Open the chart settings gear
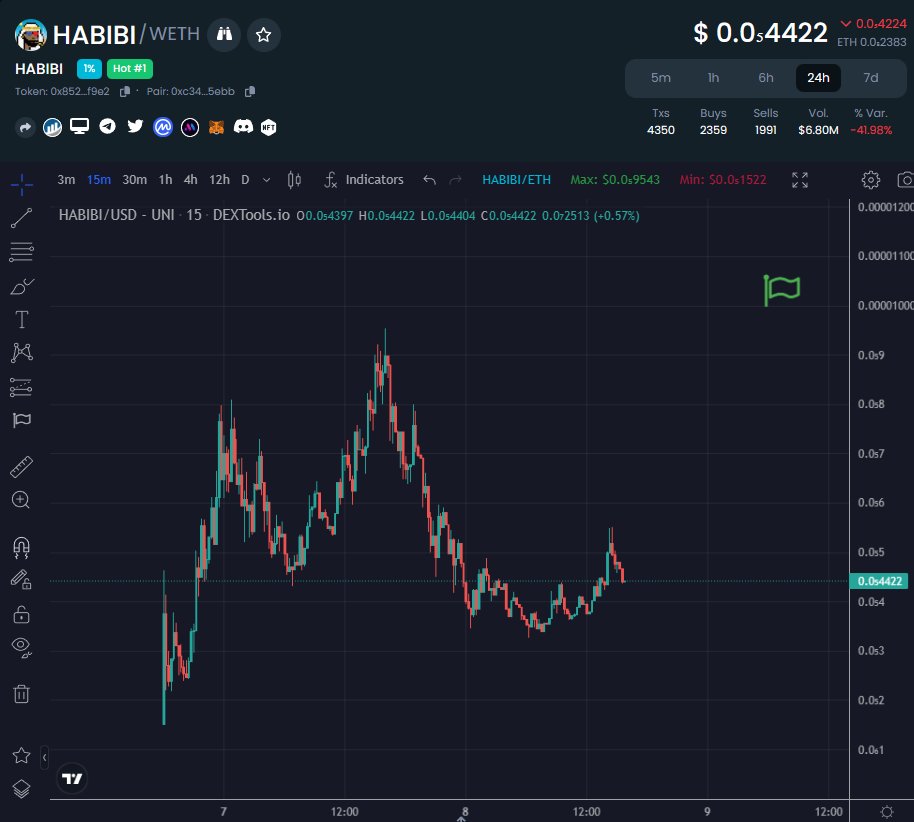 click(x=870, y=180)
